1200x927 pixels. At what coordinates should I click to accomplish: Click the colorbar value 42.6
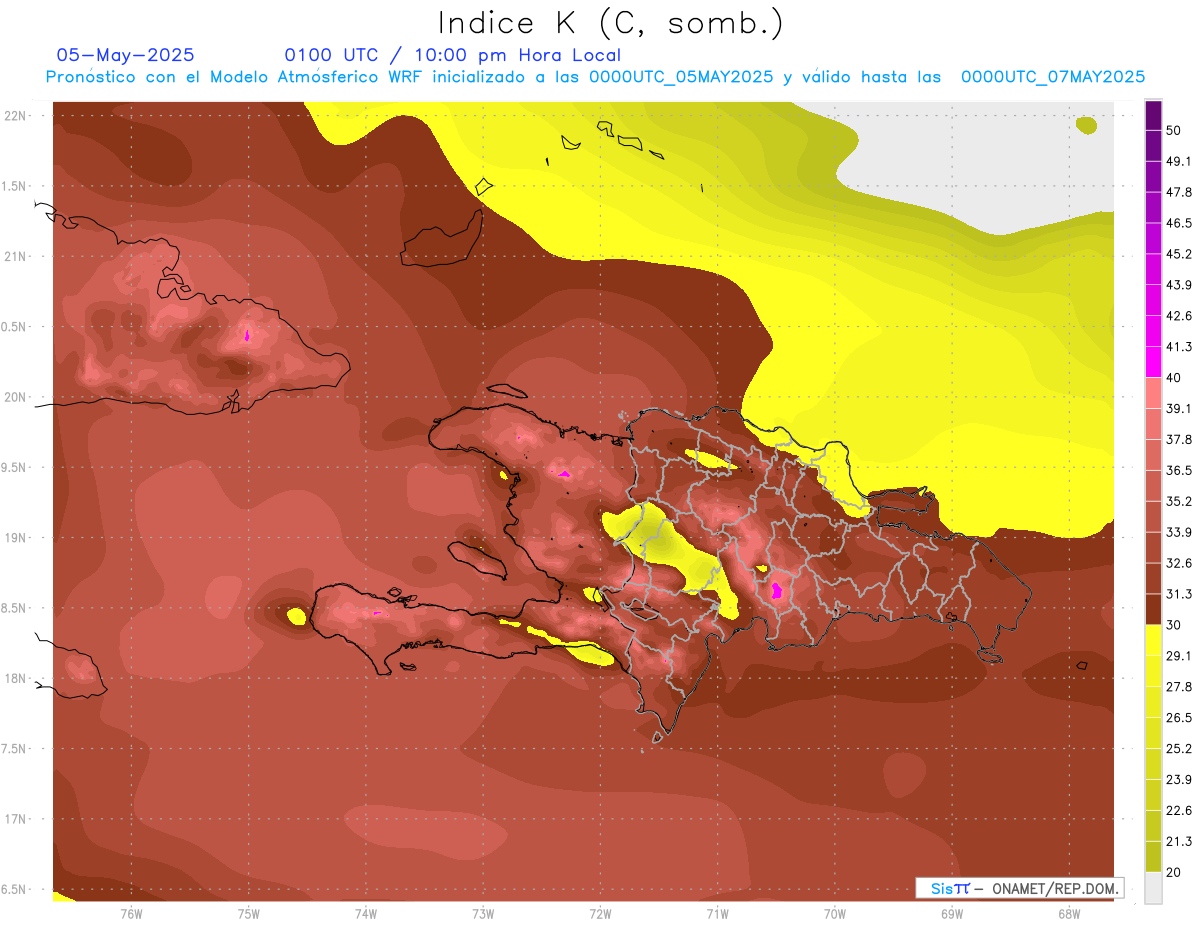tap(1180, 316)
